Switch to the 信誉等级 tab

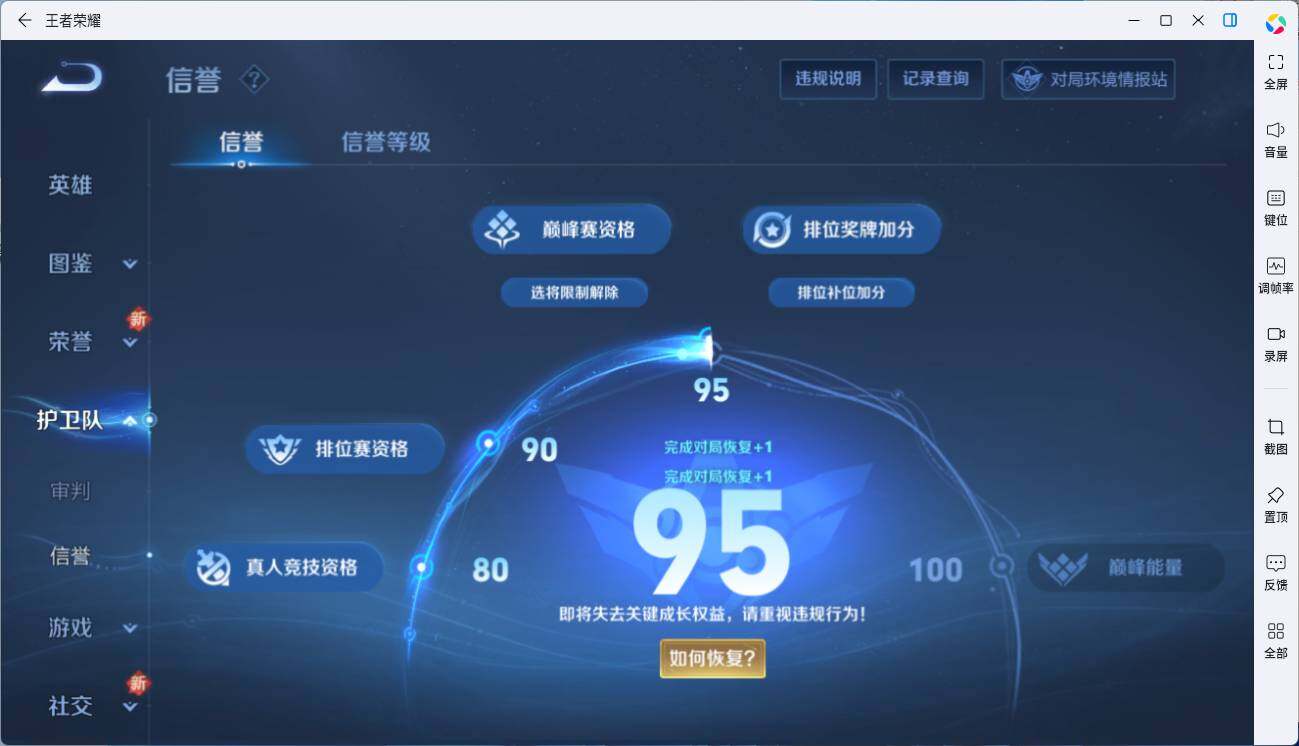coord(386,142)
